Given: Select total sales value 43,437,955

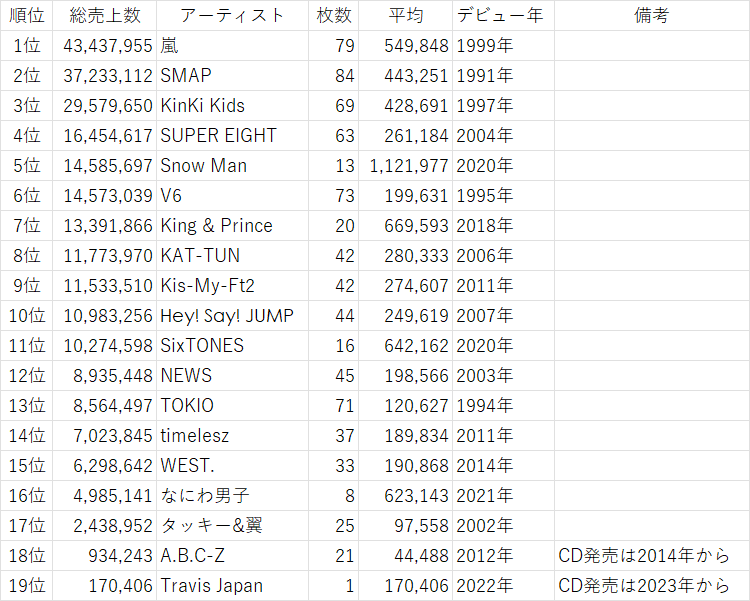Looking at the screenshot, I should 104,45.
